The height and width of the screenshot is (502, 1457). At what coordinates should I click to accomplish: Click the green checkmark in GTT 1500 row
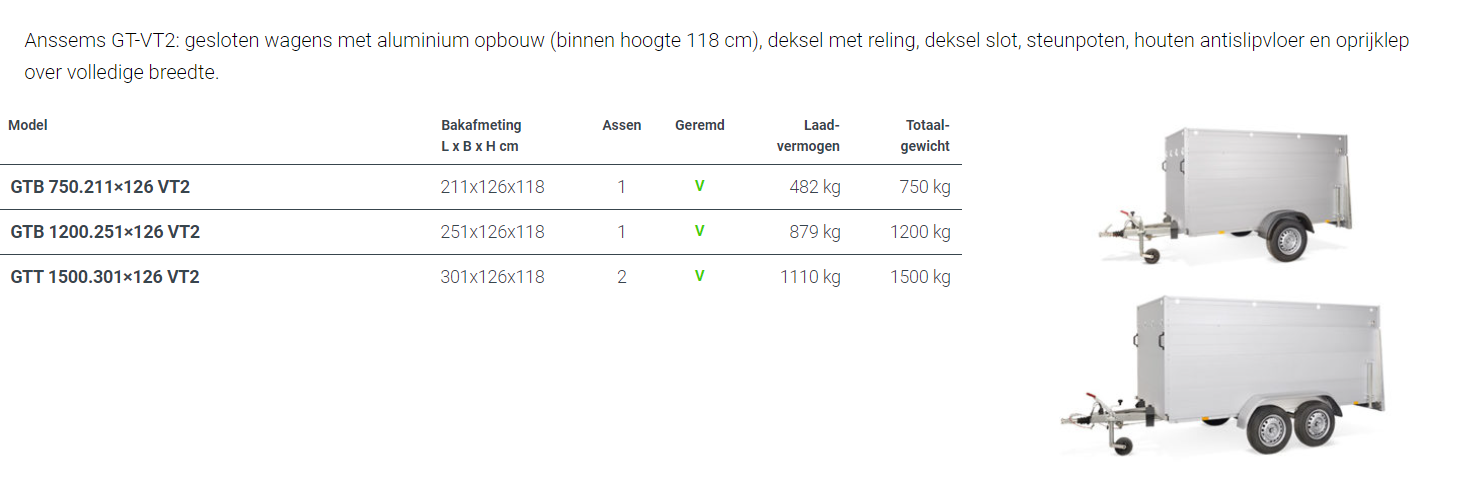point(700,276)
